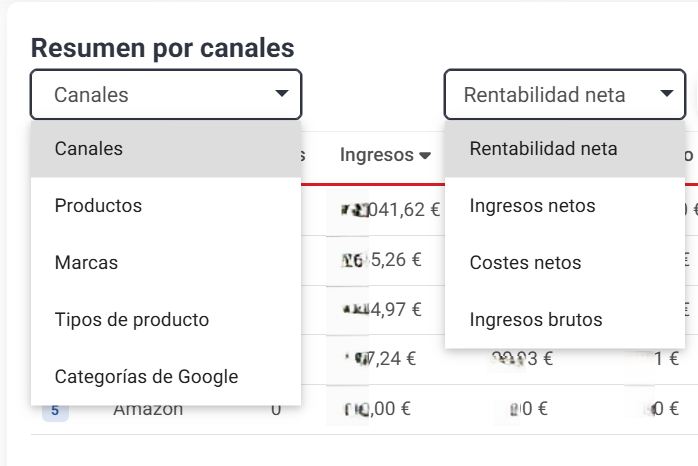Click the 7,24 € revenue cell
This screenshot has width=698, height=466.
coord(380,359)
